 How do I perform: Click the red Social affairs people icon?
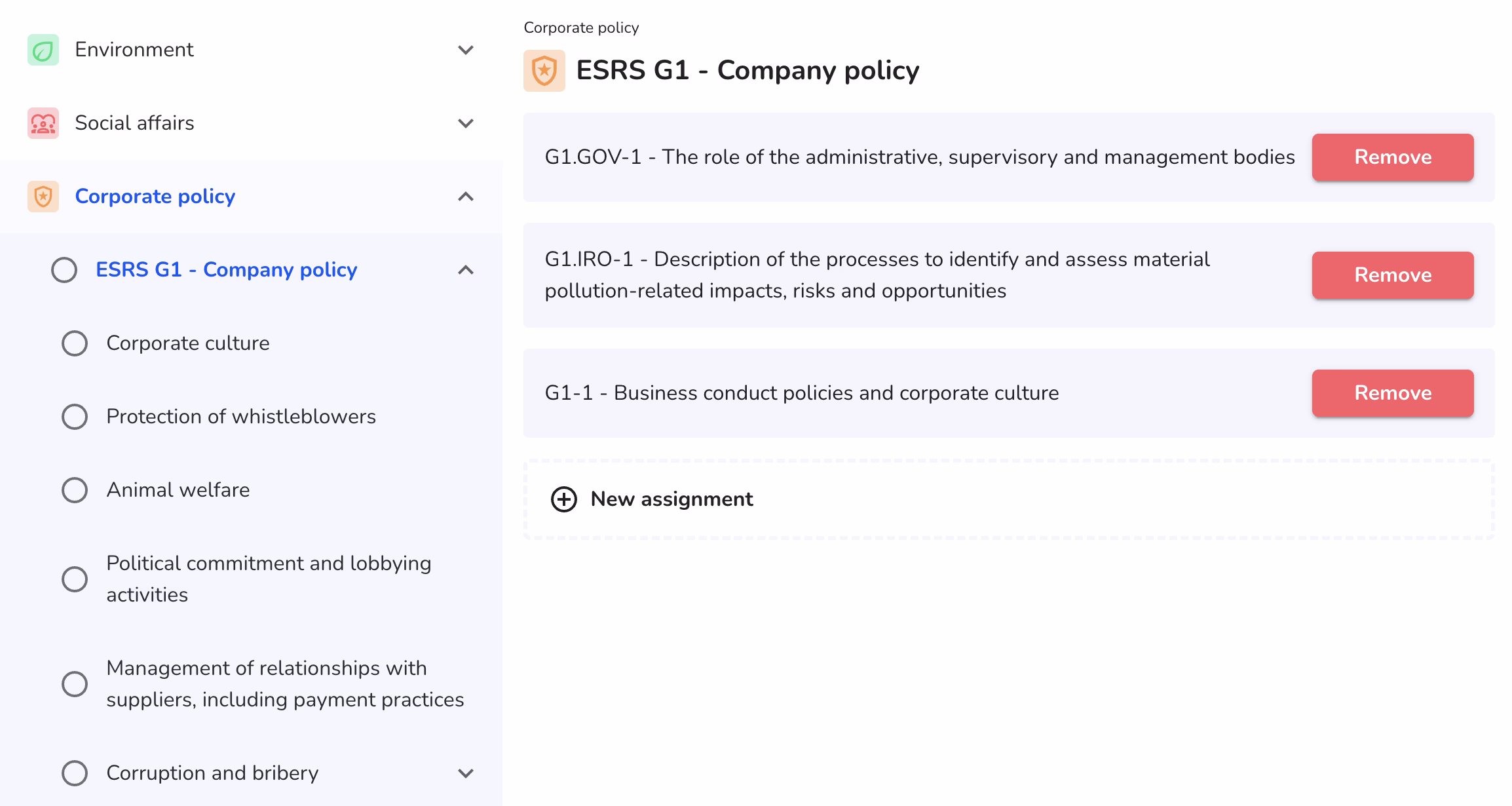(x=43, y=123)
